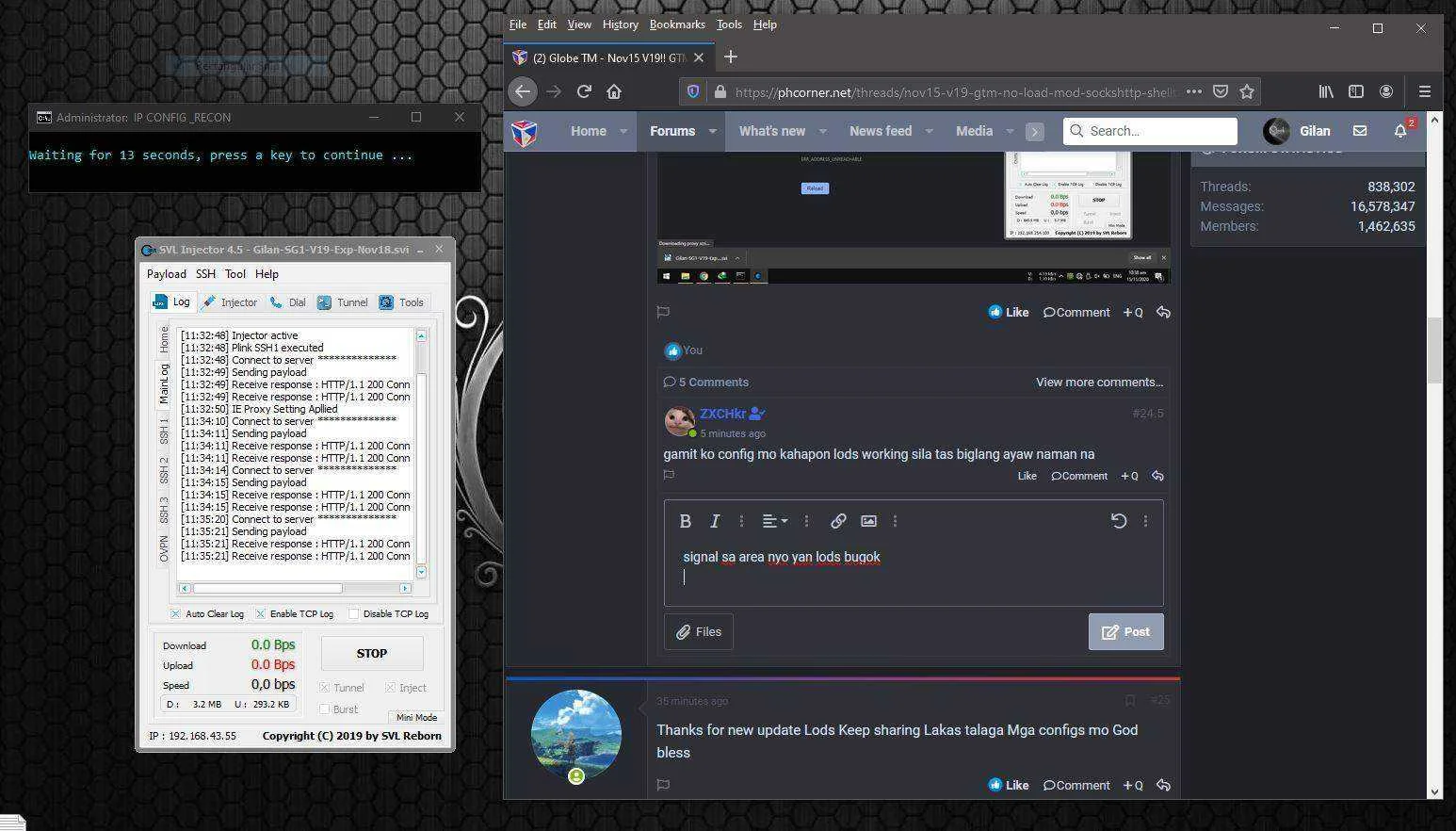Open more text options after italic
This screenshot has width=1456, height=831.
(x=741, y=520)
